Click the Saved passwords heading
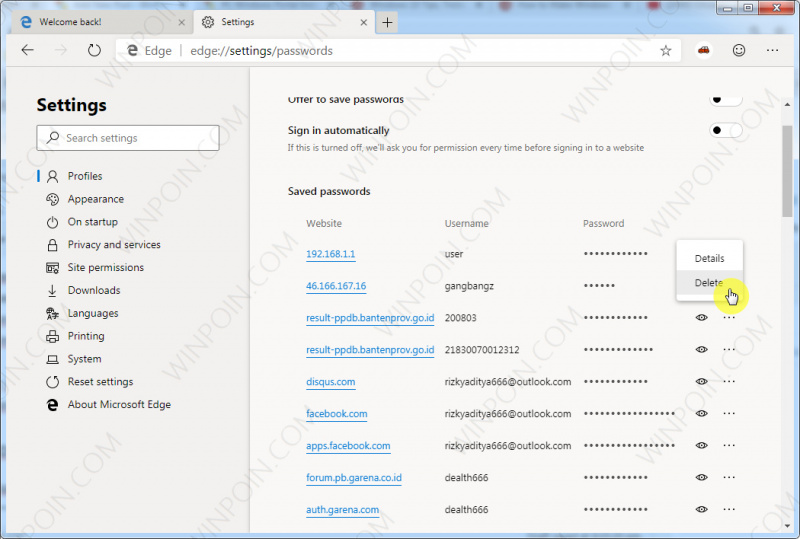The width and height of the screenshot is (800, 539). [329, 191]
